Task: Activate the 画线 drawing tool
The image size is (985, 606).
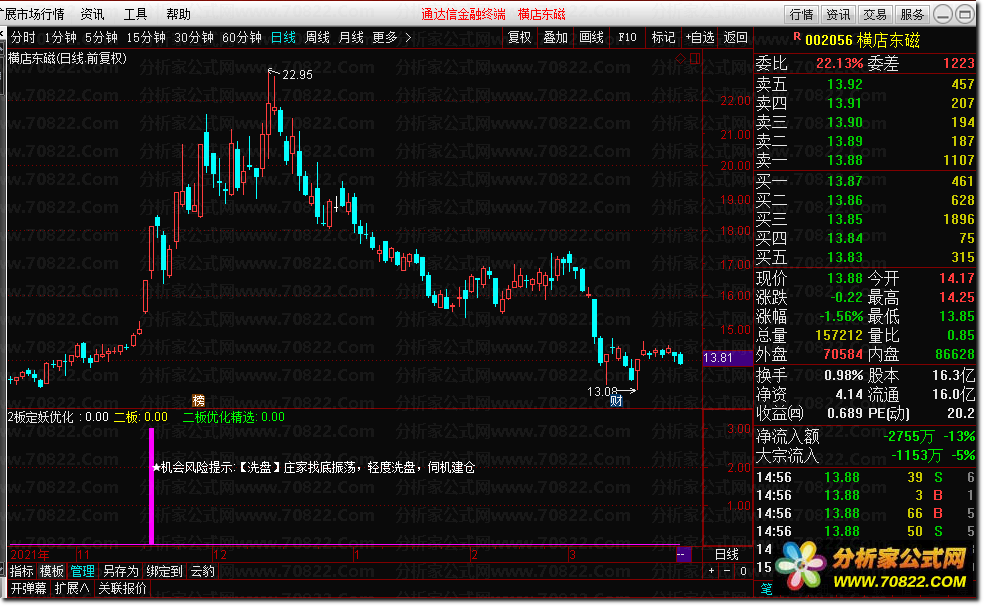Action: (591, 38)
